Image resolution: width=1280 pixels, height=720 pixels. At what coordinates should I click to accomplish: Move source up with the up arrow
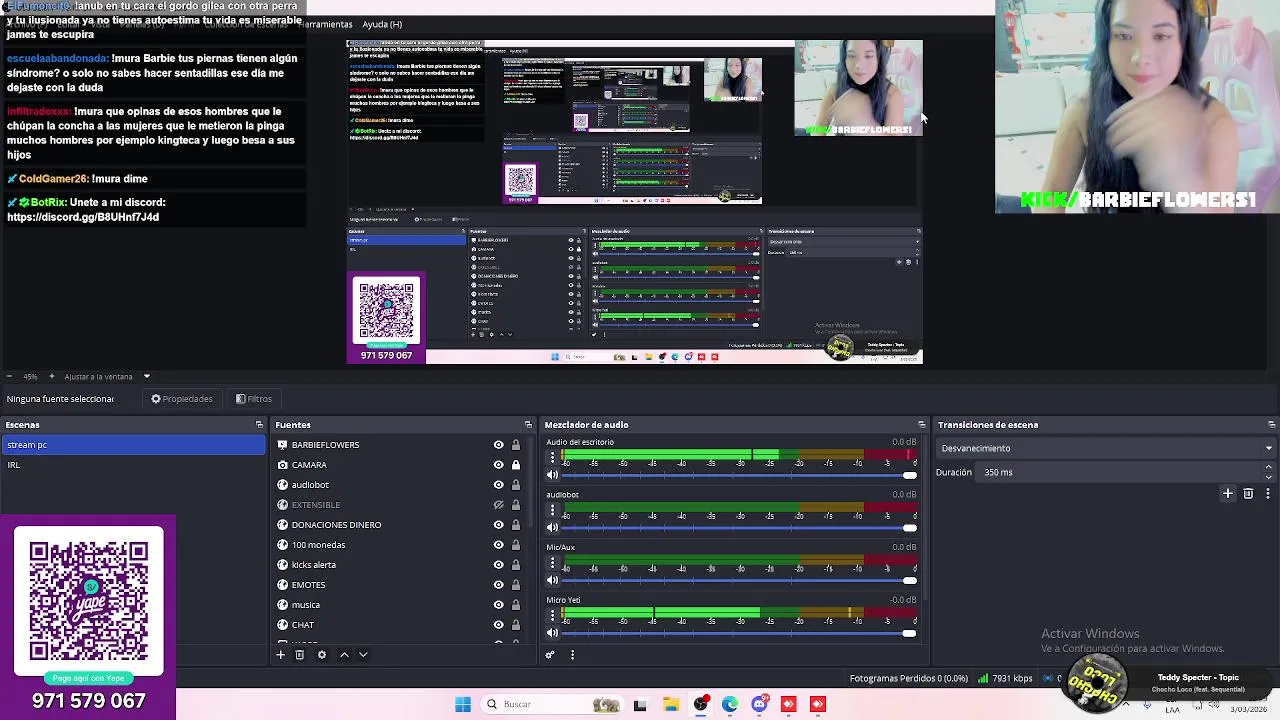coord(344,655)
